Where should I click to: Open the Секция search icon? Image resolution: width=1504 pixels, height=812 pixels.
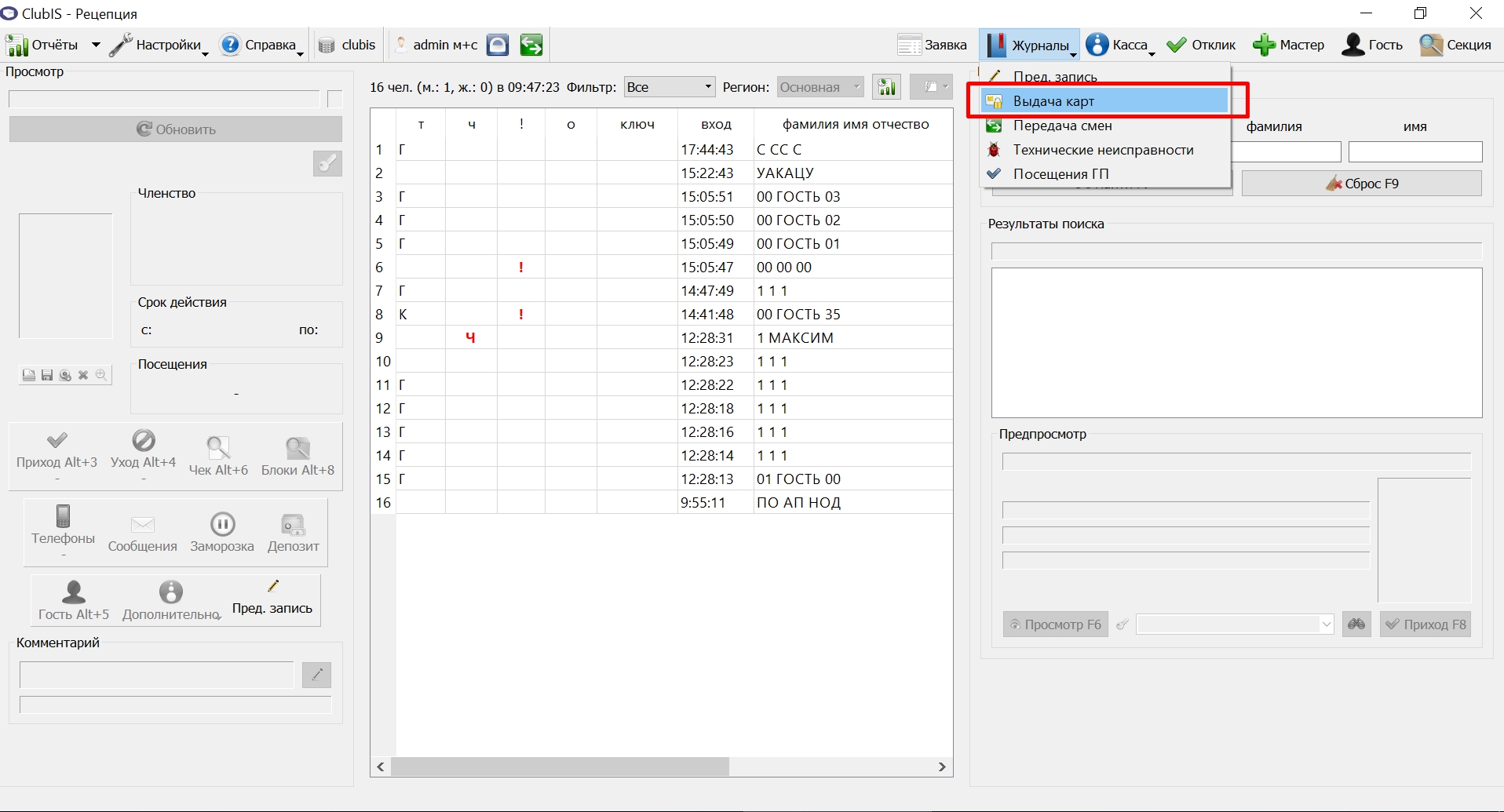[1431, 46]
